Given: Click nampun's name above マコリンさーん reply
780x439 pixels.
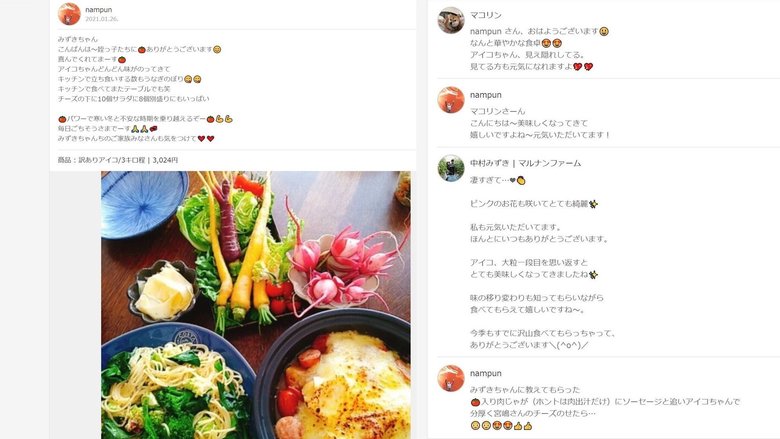Looking at the screenshot, I should coord(486,95).
